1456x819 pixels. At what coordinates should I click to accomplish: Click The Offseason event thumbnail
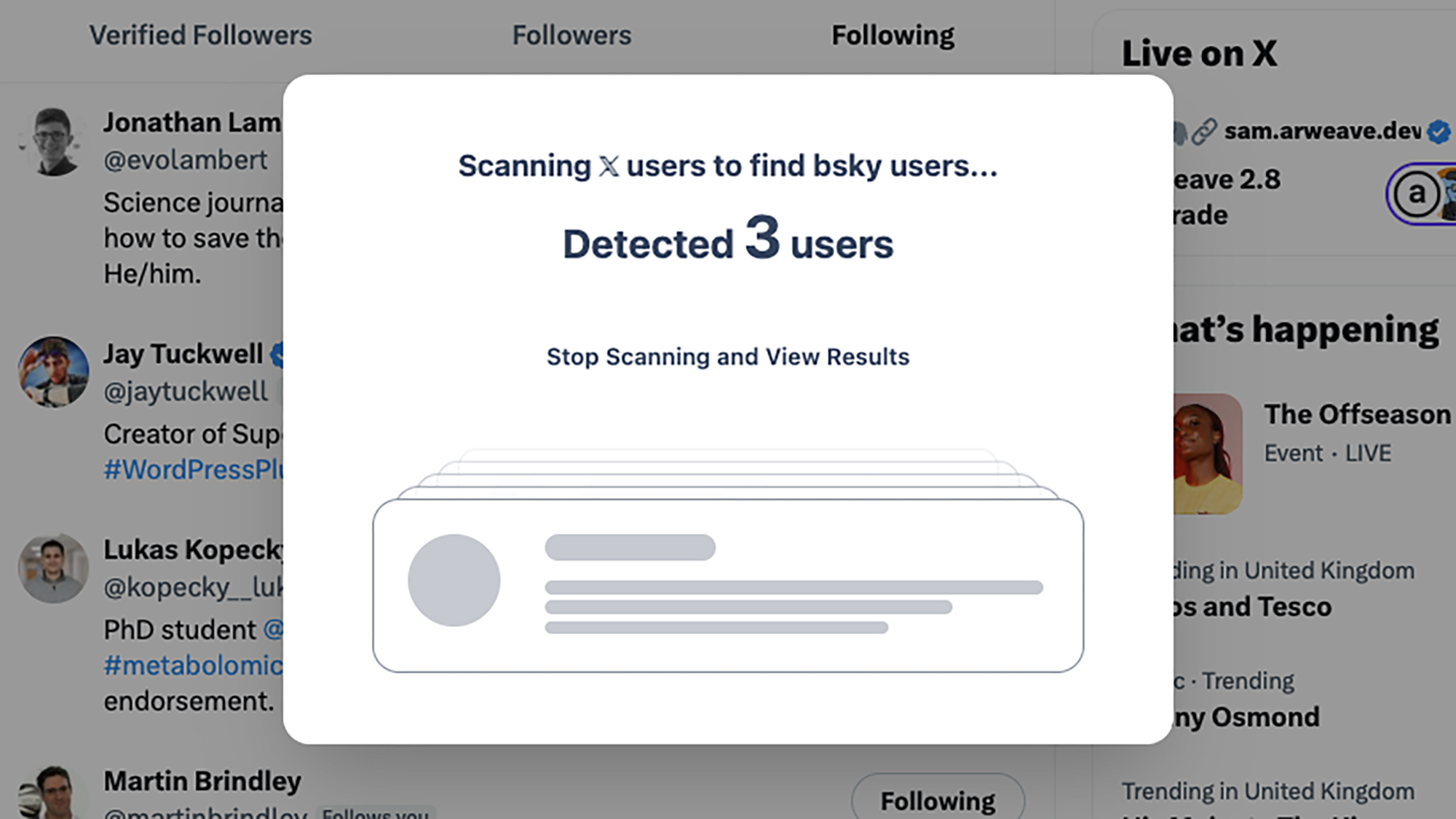1207,454
